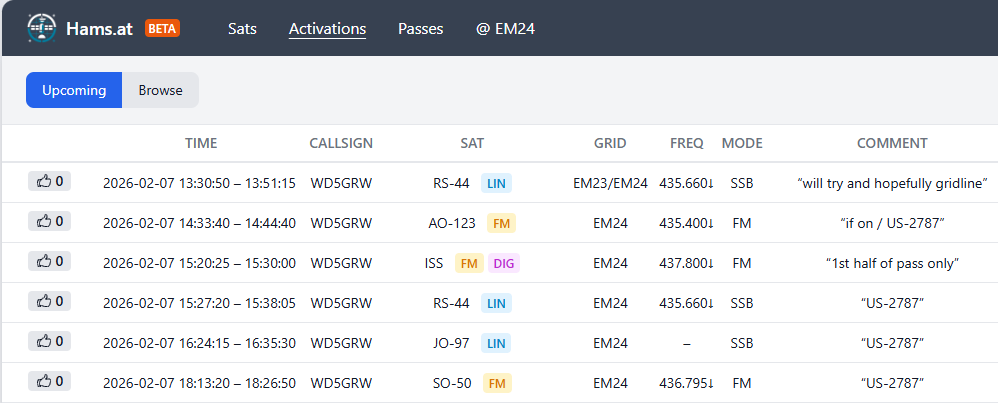Image resolution: width=998 pixels, height=403 pixels.
Task: Click the time 2026-02-07 16:24:15 – 16:35:30
Action: [199, 344]
